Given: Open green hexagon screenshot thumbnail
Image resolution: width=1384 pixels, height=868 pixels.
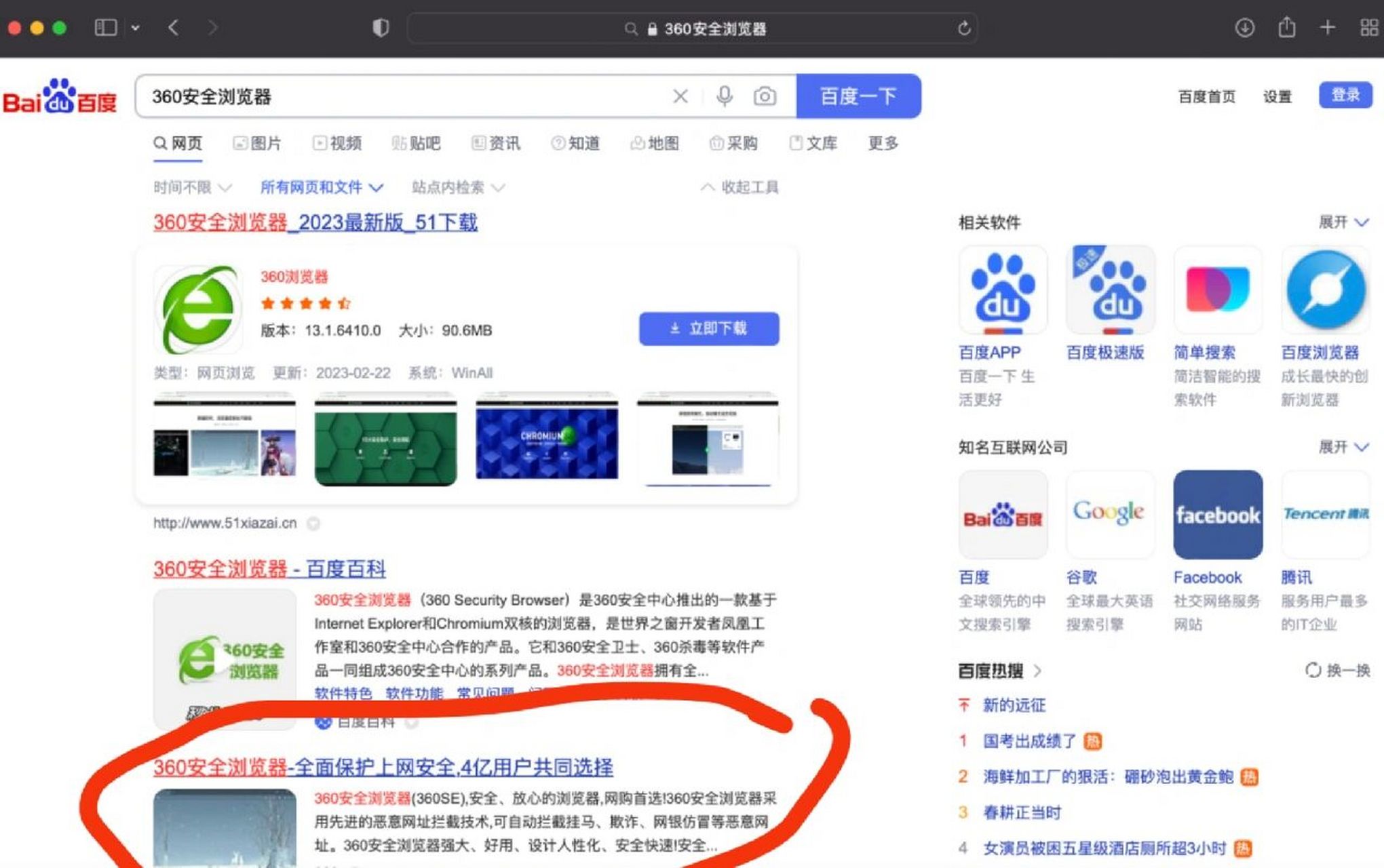Looking at the screenshot, I should (x=385, y=439).
